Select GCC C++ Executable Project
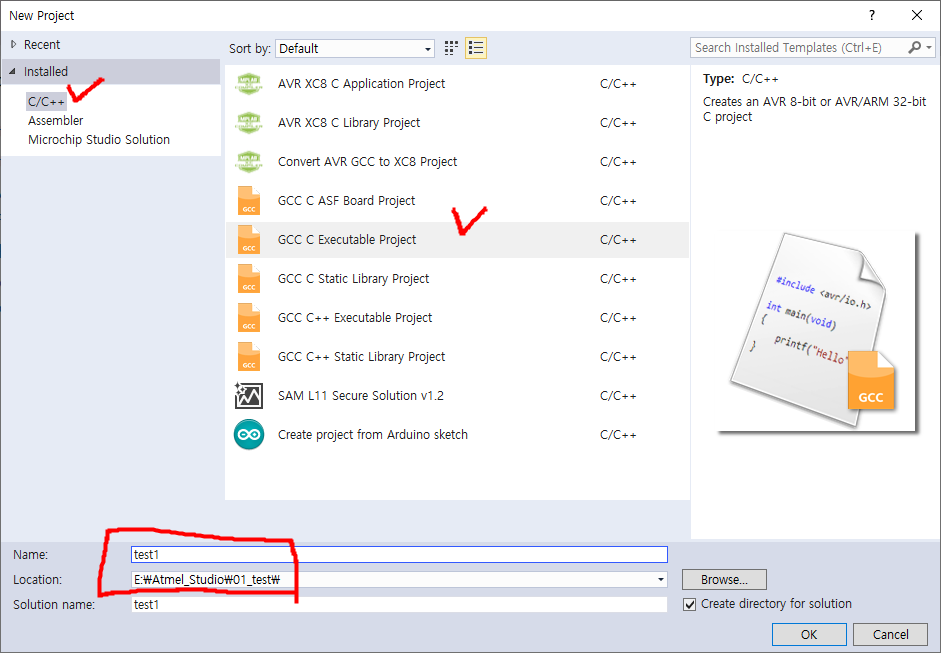This screenshot has height=653, width=941. click(355, 318)
